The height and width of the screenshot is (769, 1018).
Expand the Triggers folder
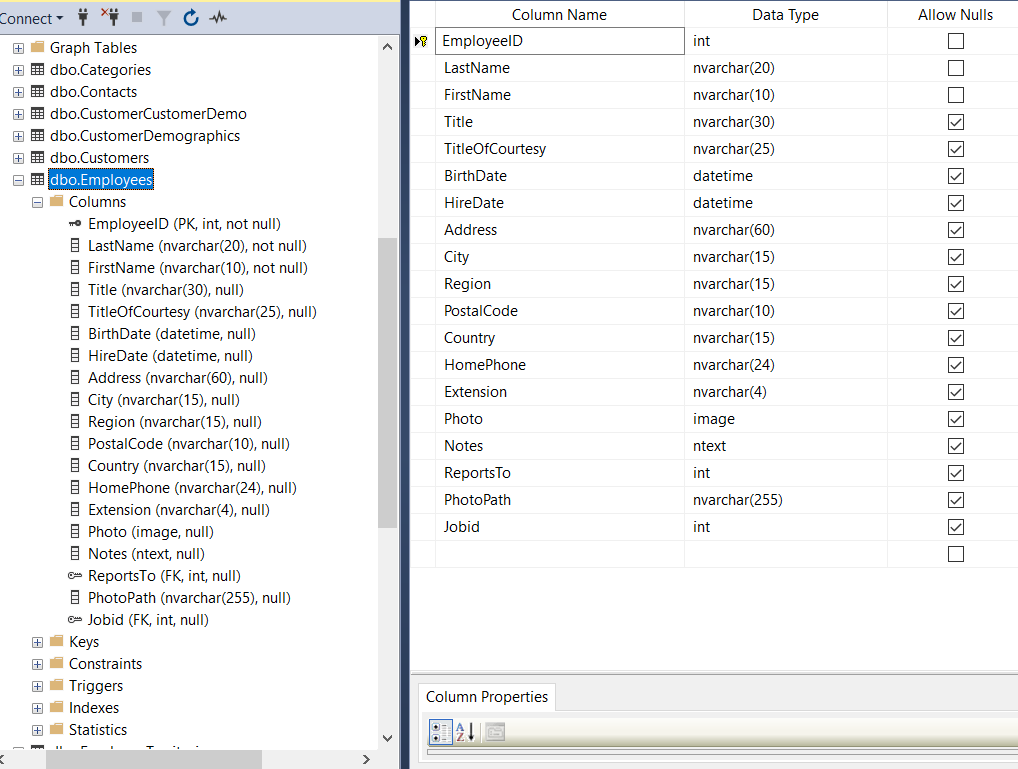pos(38,687)
